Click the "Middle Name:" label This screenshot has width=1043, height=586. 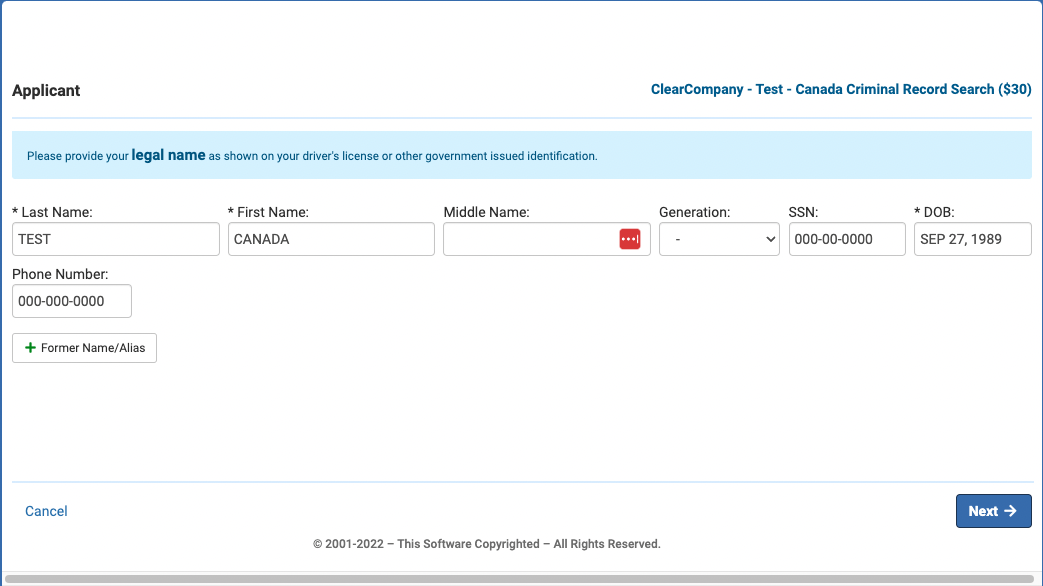486,212
